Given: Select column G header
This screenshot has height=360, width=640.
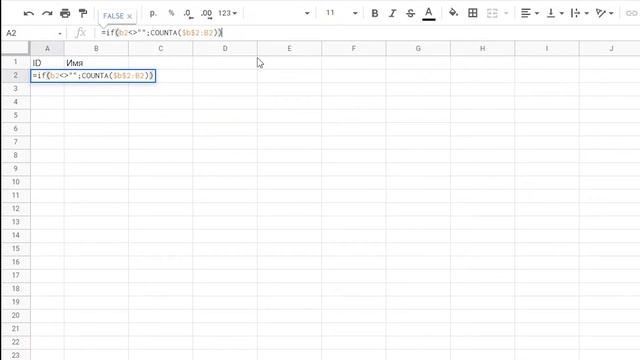Looking at the screenshot, I should (x=418, y=49).
